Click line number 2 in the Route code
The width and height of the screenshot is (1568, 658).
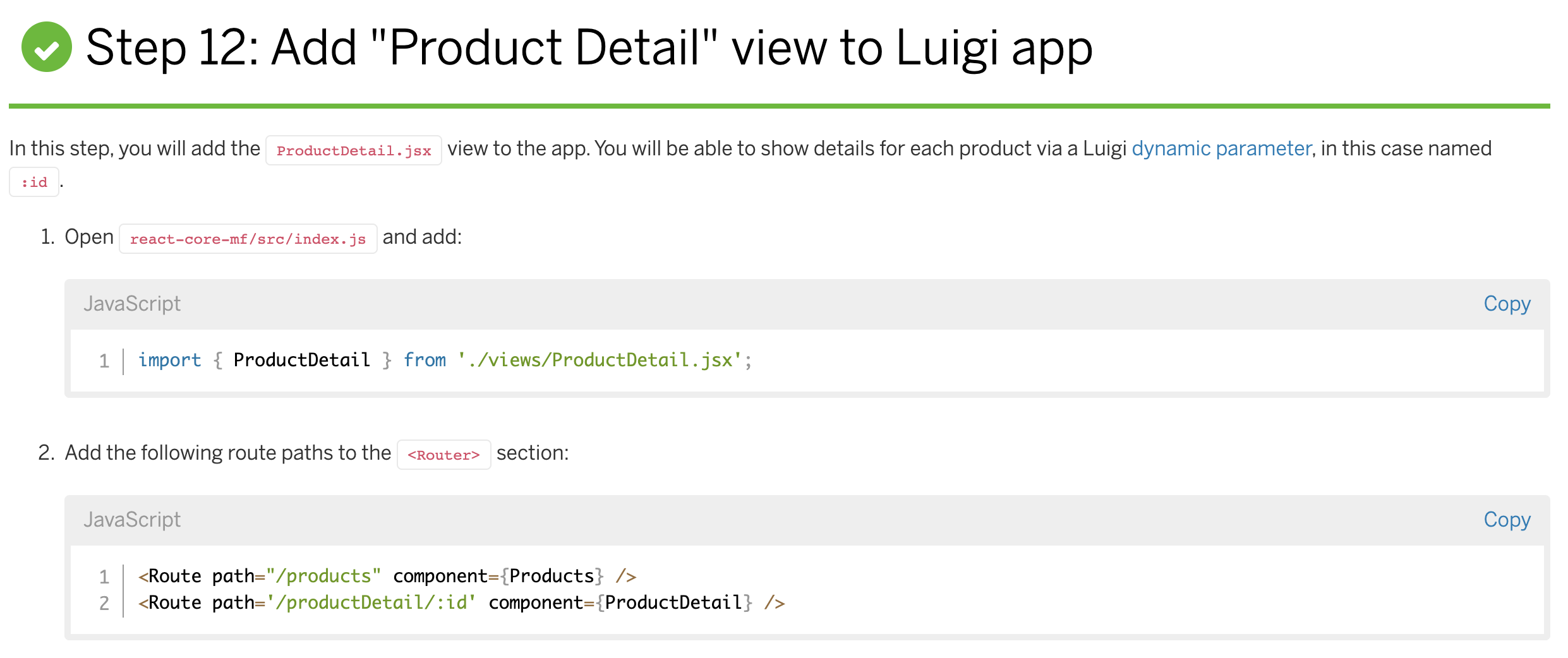click(104, 602)
